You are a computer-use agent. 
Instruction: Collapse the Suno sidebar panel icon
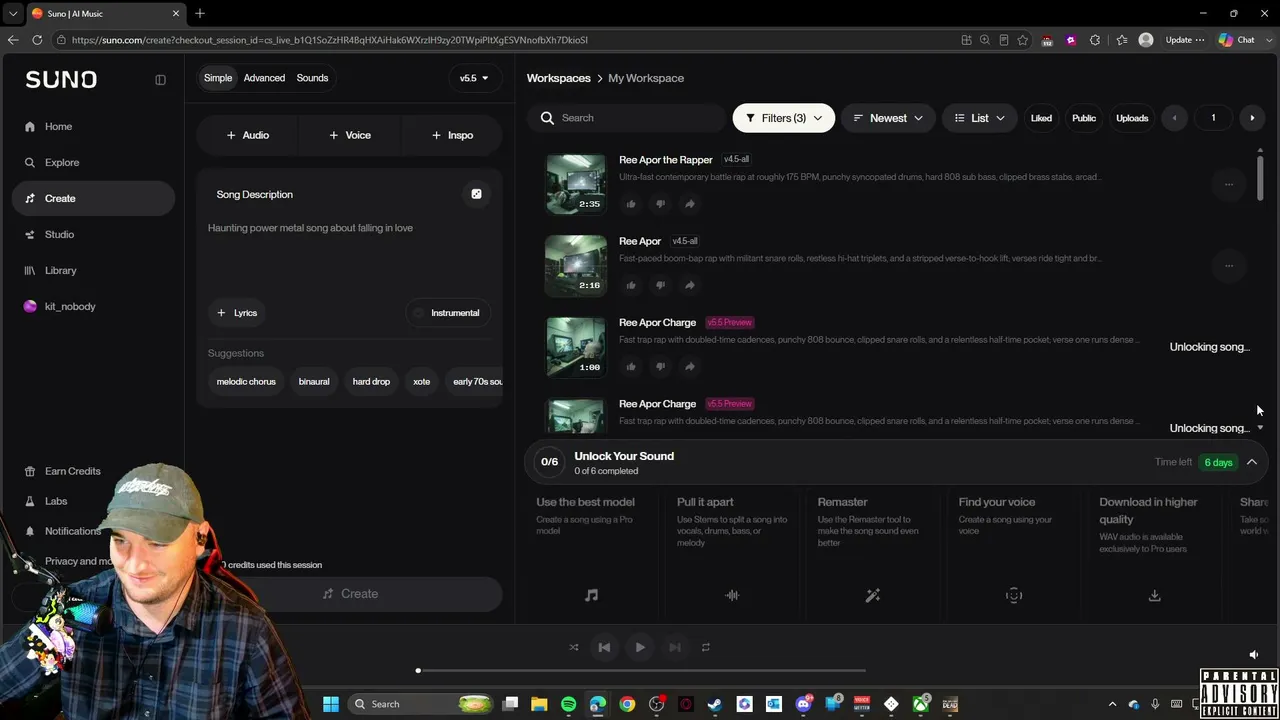[x=160, y=80]
